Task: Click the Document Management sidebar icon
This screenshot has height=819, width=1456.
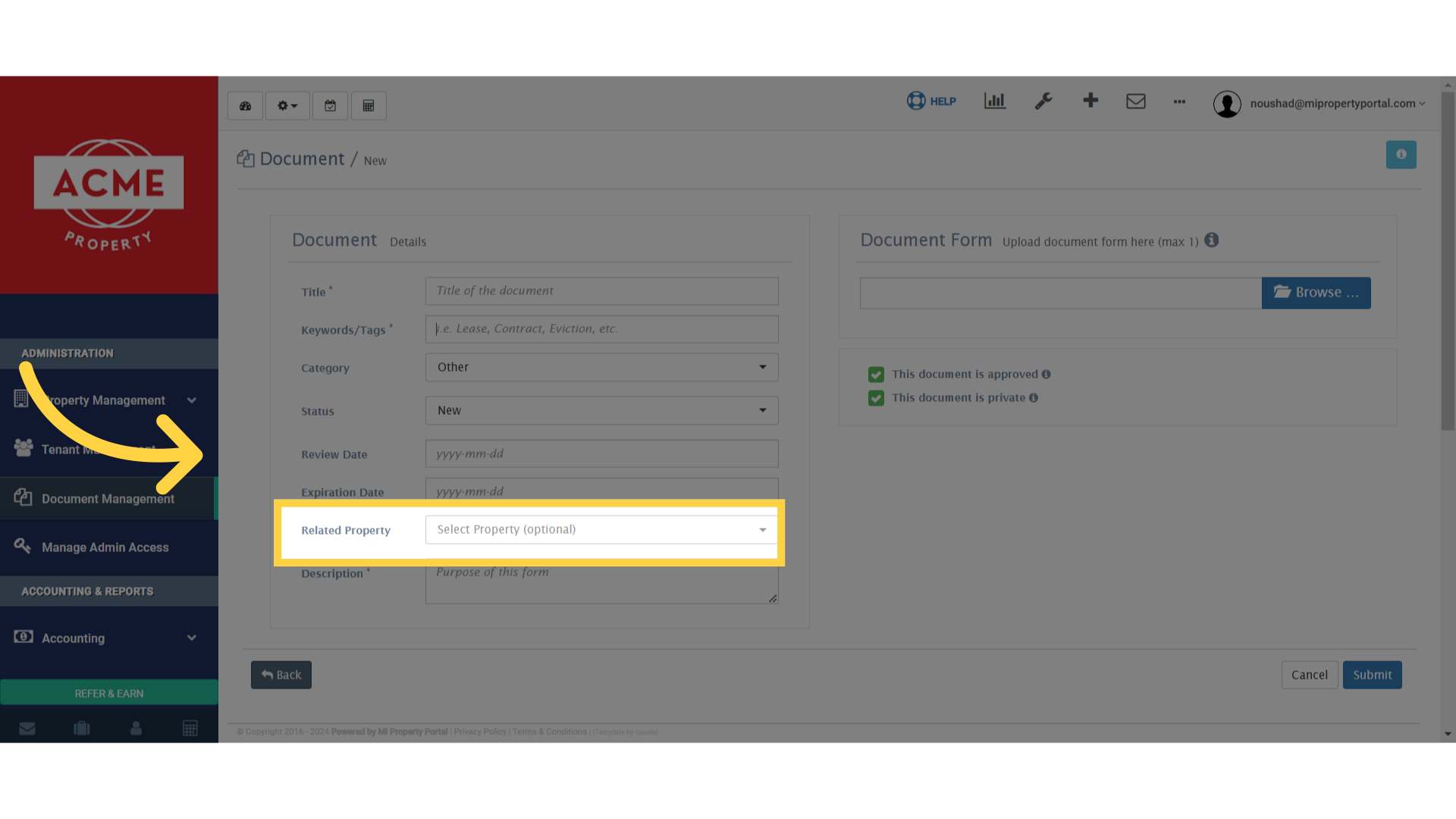Action: pos(23,497)
